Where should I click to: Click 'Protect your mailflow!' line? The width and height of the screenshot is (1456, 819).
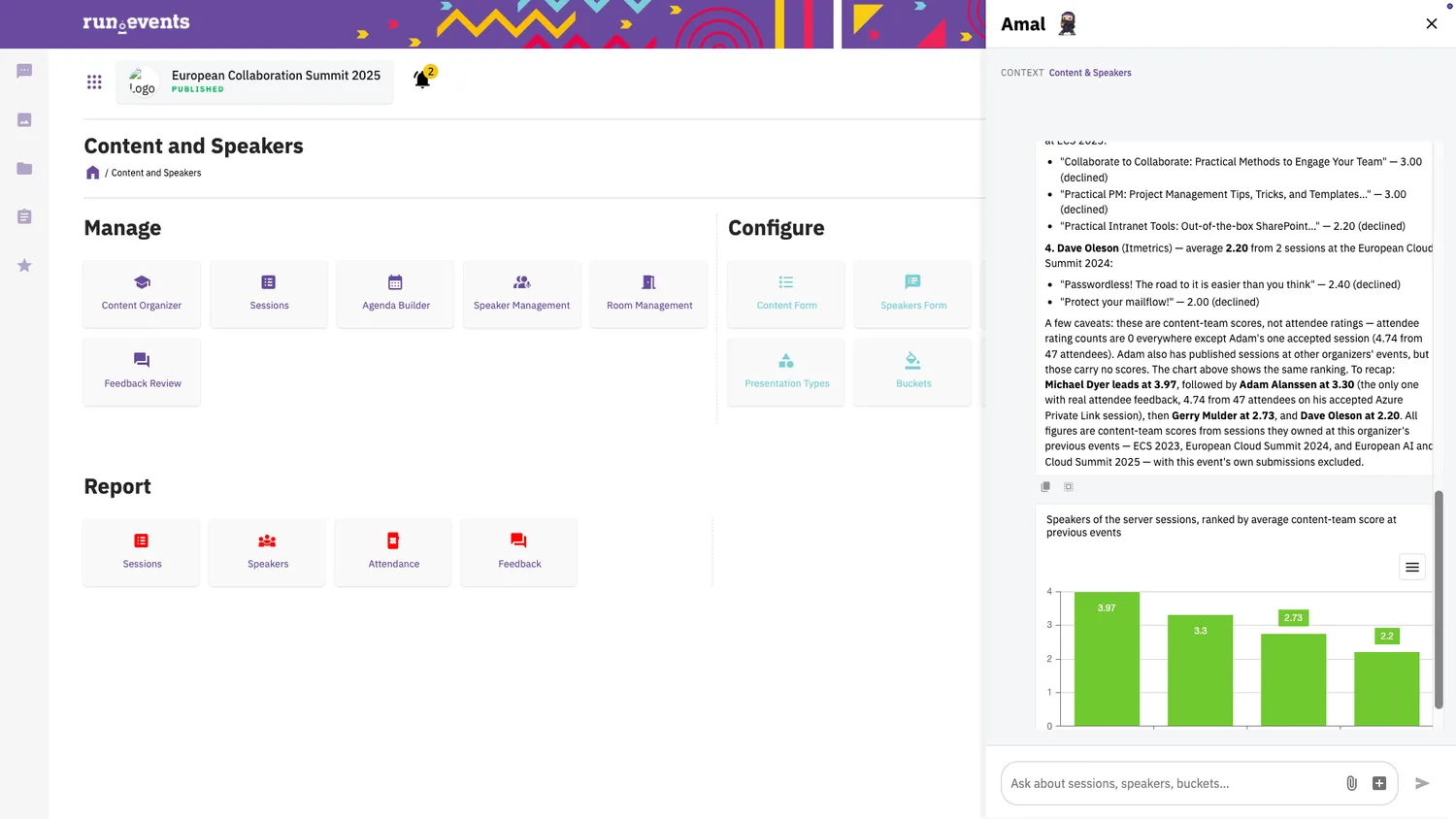point(1159,302)
